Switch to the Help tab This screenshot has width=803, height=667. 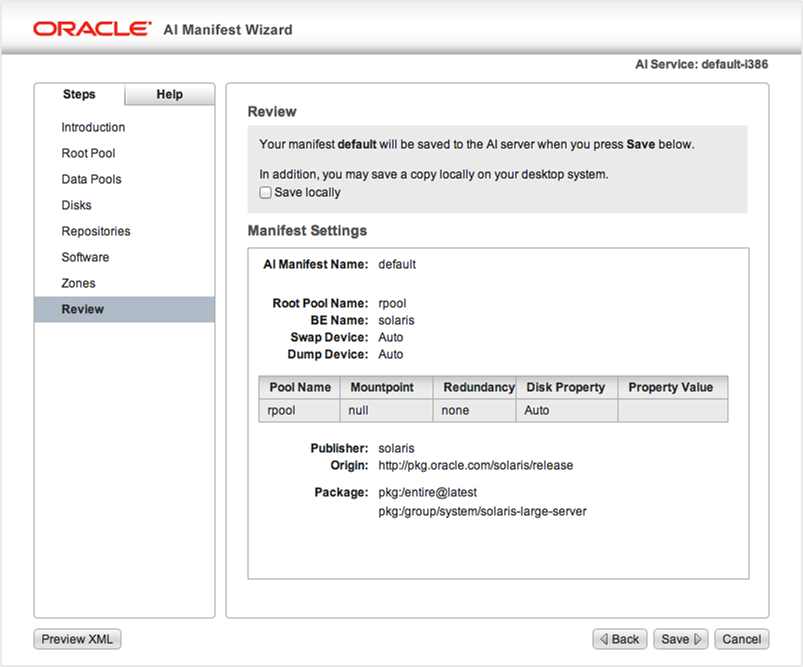pyautogui.click(x=168, y=94)
